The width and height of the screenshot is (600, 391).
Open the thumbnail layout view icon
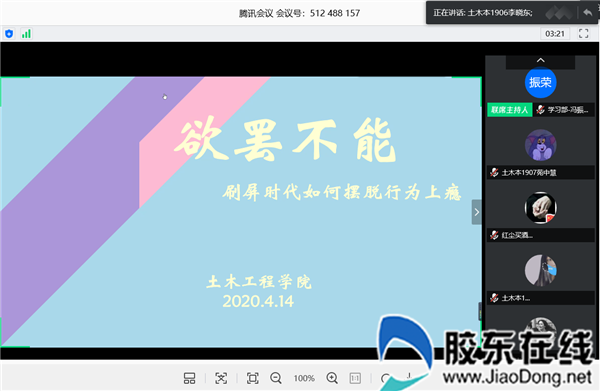(189, 378)
